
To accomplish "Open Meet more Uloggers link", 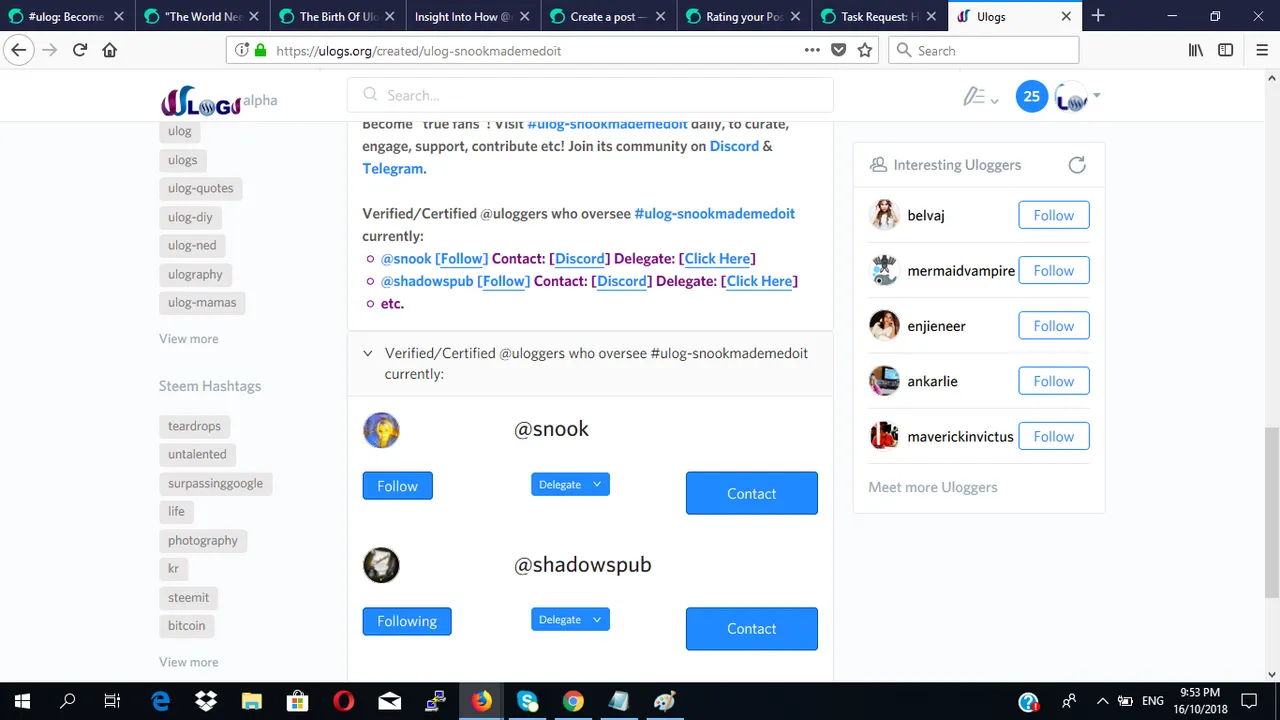I will (933, 487).
